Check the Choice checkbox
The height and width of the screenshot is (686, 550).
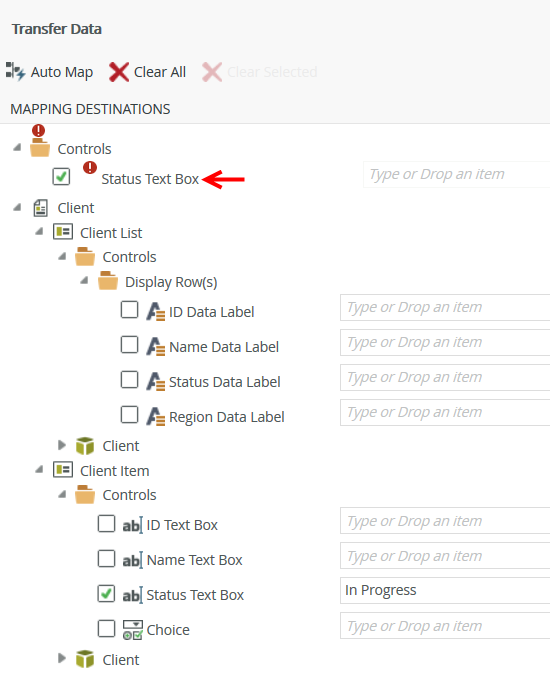click(106, 628)
